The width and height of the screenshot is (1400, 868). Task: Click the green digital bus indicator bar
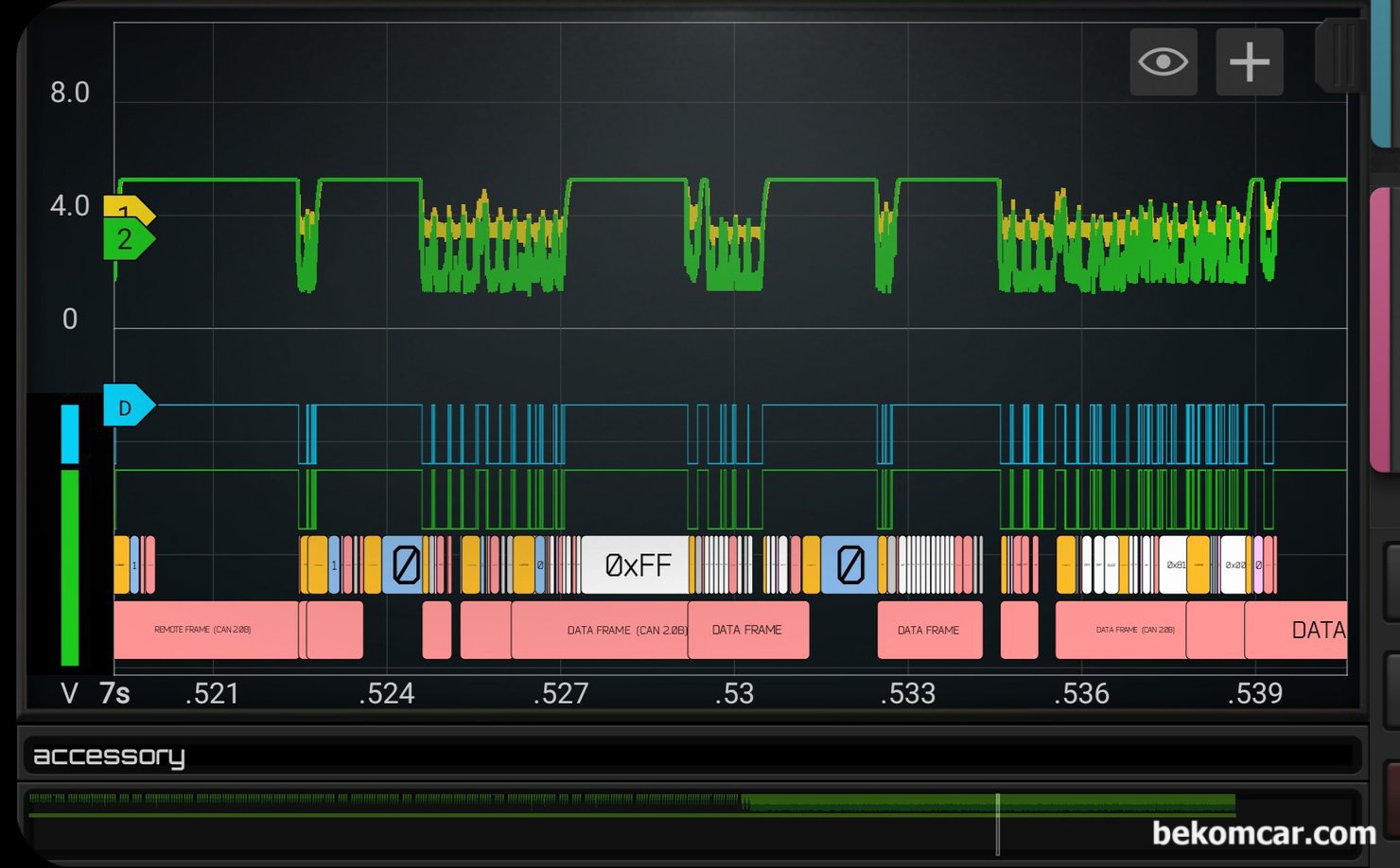[70, 567]
